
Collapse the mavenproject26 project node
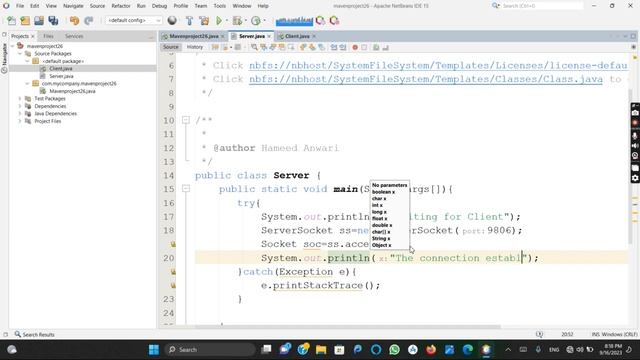click(x=12, y=46)
